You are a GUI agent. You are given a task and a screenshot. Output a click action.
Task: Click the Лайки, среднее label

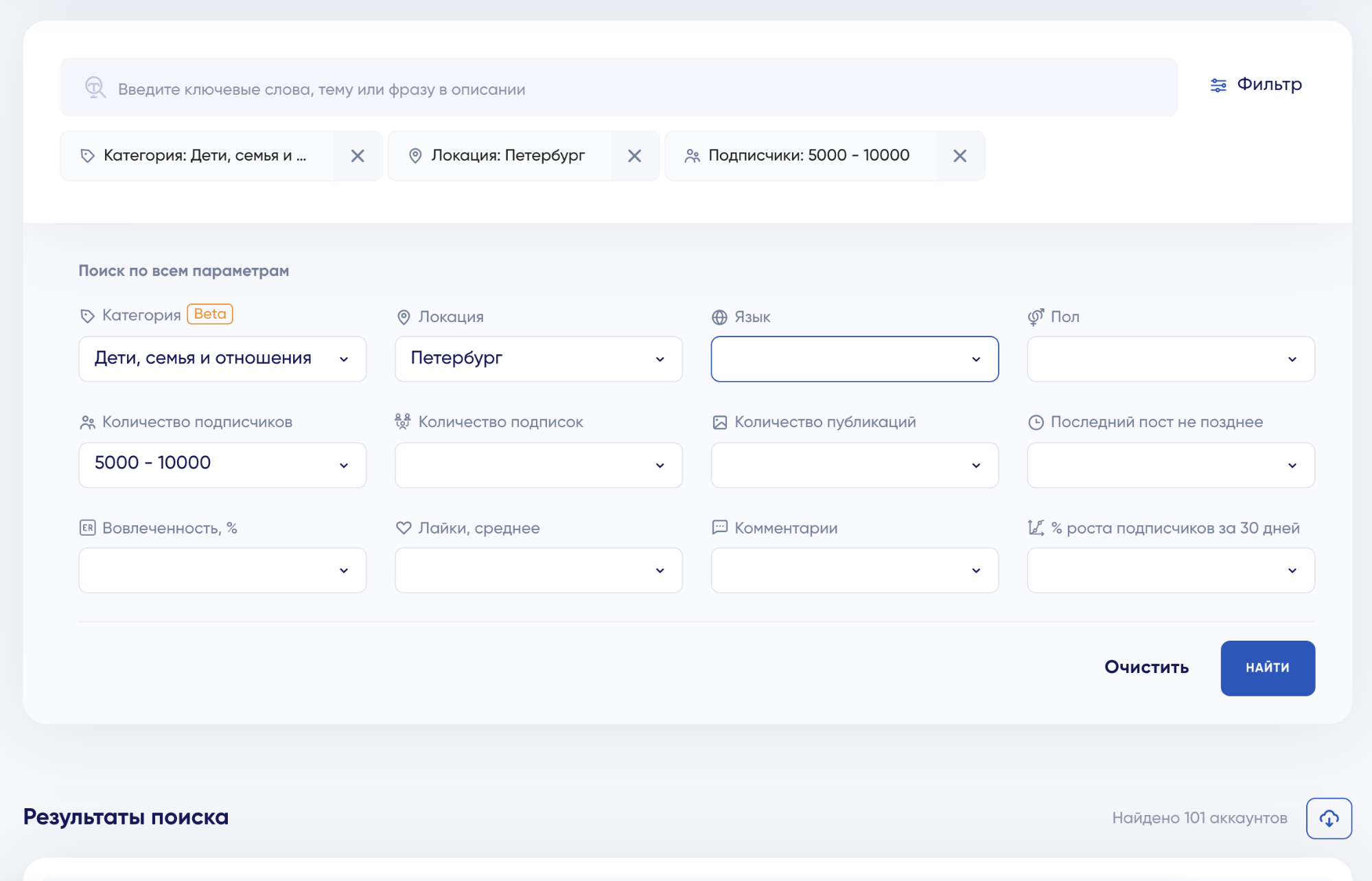tap(479, 527)
